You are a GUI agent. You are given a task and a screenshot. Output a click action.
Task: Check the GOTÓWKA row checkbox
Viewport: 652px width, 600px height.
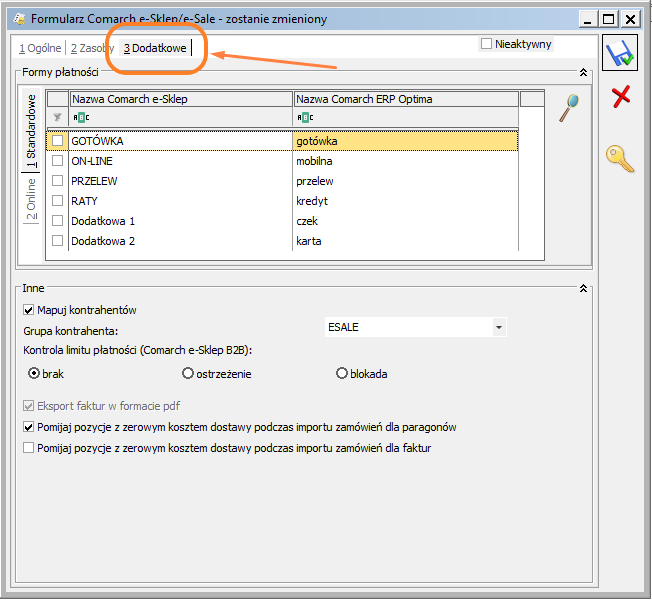(x=57, y=141)
